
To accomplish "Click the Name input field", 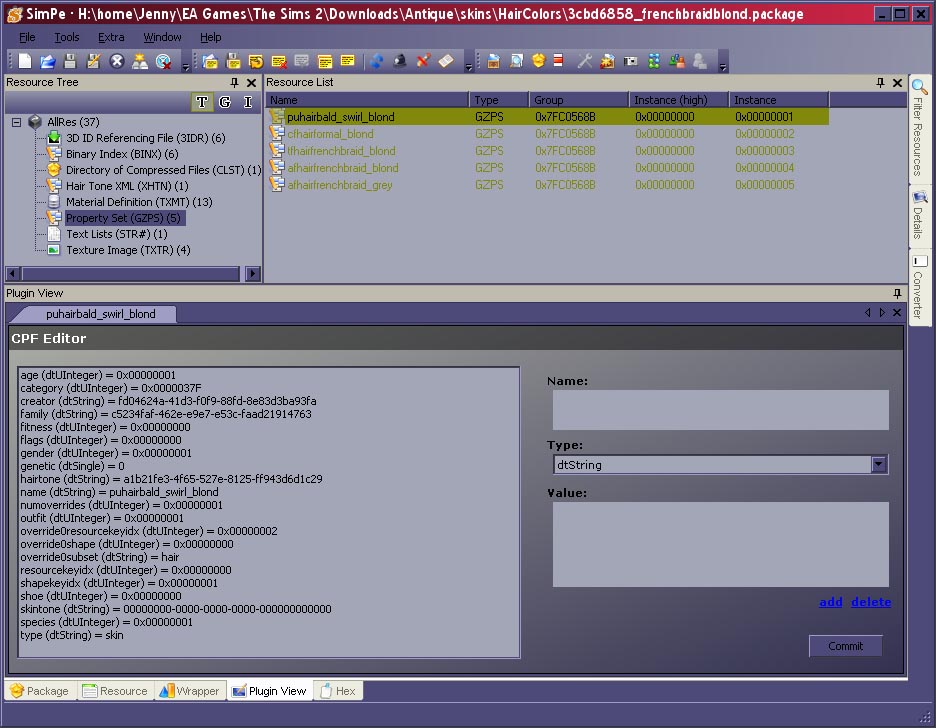I will 720,410.
